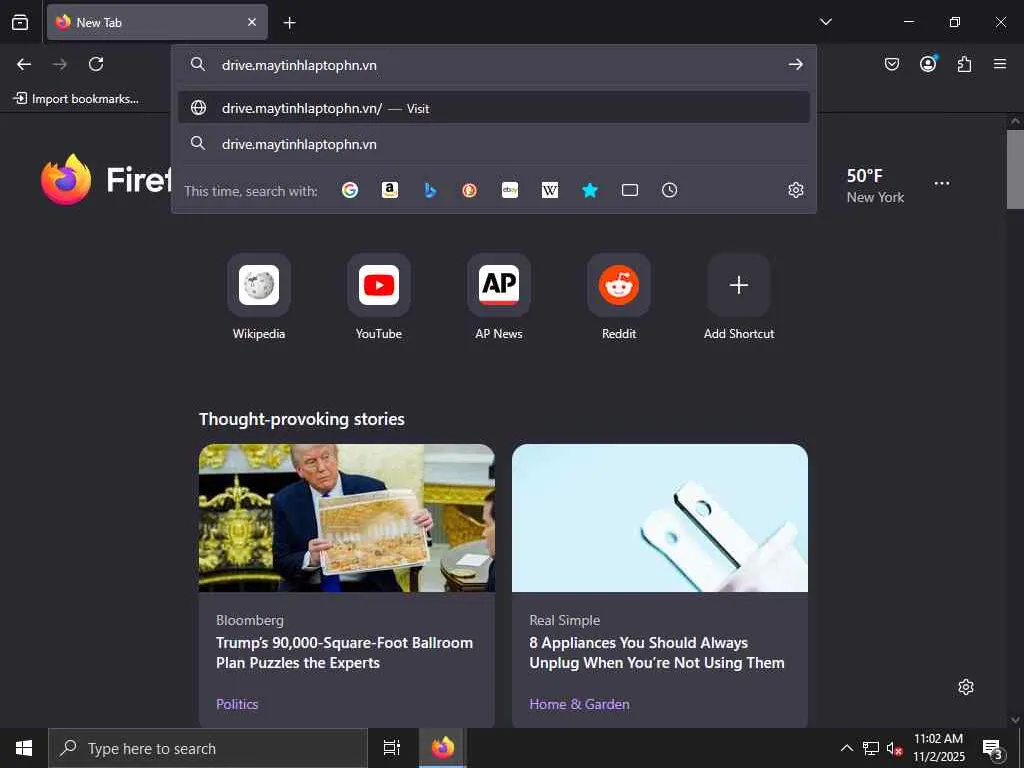Search history with the clock icon
Viewport: 1024px width, 768px height.
[x=669, y=190]
